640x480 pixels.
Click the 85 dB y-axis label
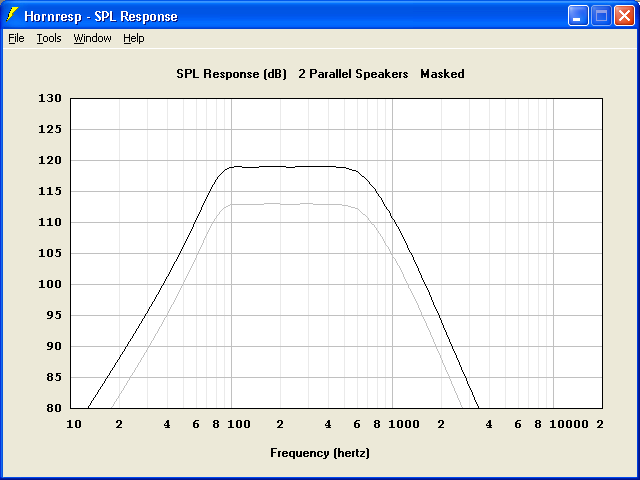53,378
